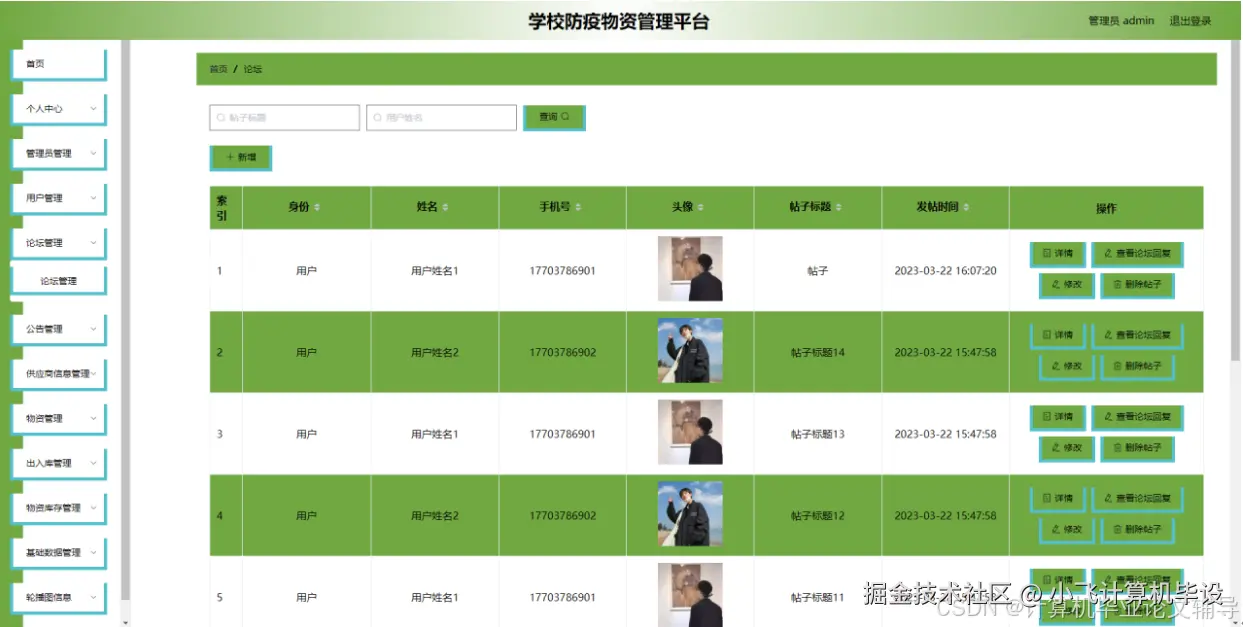Open the 论坛管理 submenu item
Screen dimensions: 1243x627
pyautogui.click(x=59, y=281)
